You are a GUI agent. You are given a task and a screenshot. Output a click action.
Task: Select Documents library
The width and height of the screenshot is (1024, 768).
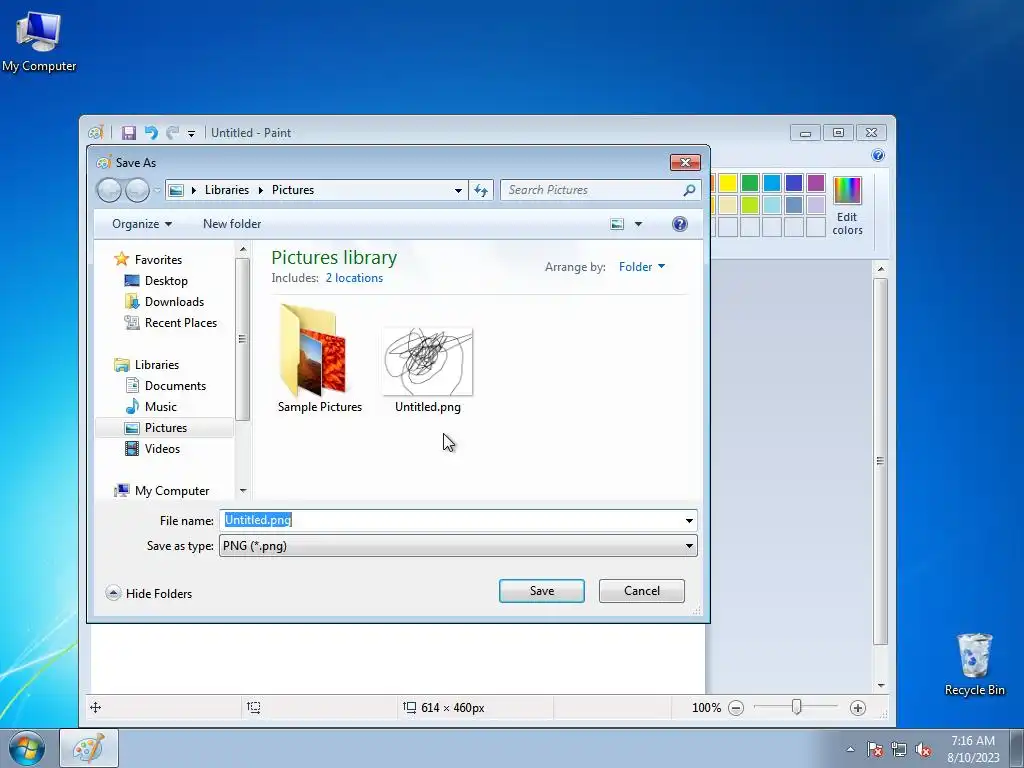tap(175, 386)
